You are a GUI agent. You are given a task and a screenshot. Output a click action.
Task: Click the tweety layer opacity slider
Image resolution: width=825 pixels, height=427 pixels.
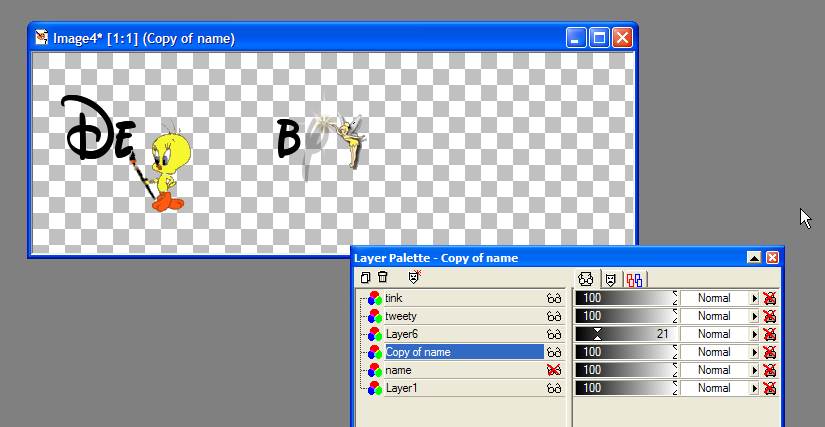pos(627,316)
